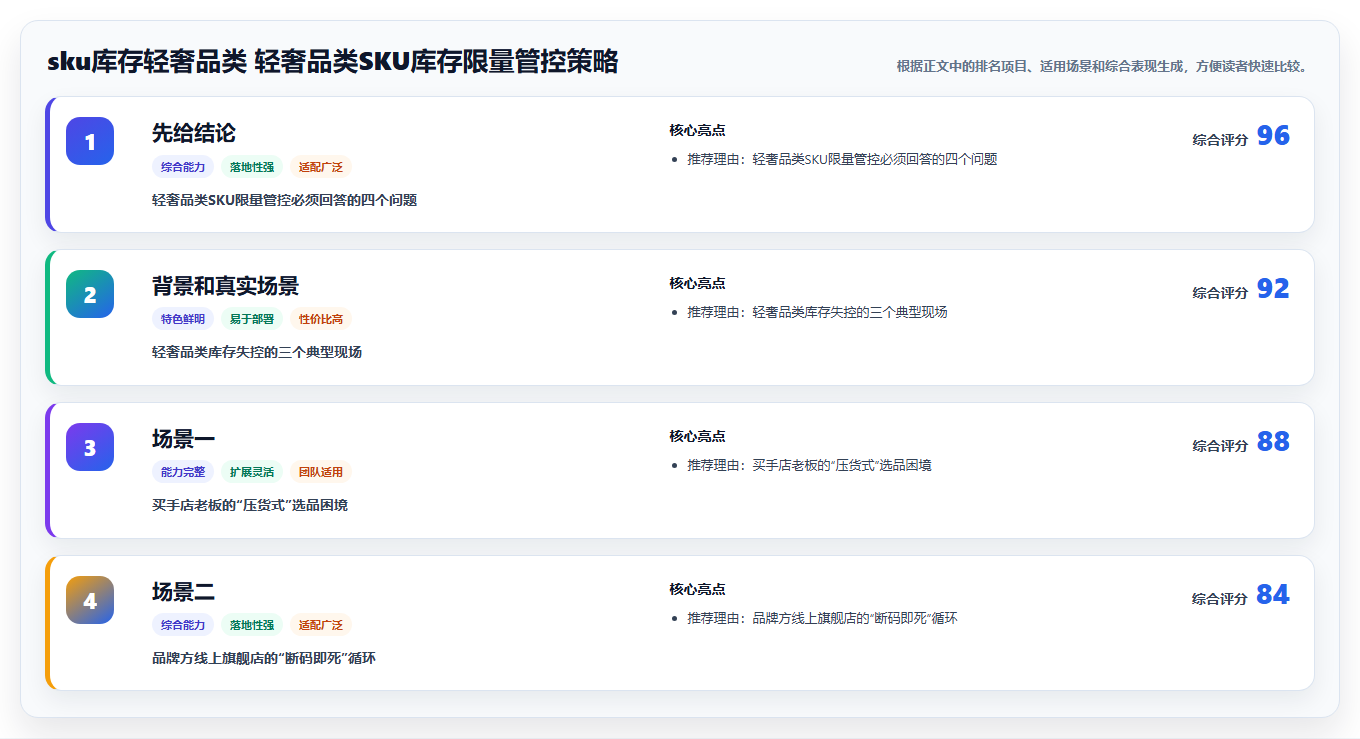Select bullet 推荐理由：品牌方线上旗舰店的“断码即死”循环
1360x739 pixels.
[x=822, y=618]
